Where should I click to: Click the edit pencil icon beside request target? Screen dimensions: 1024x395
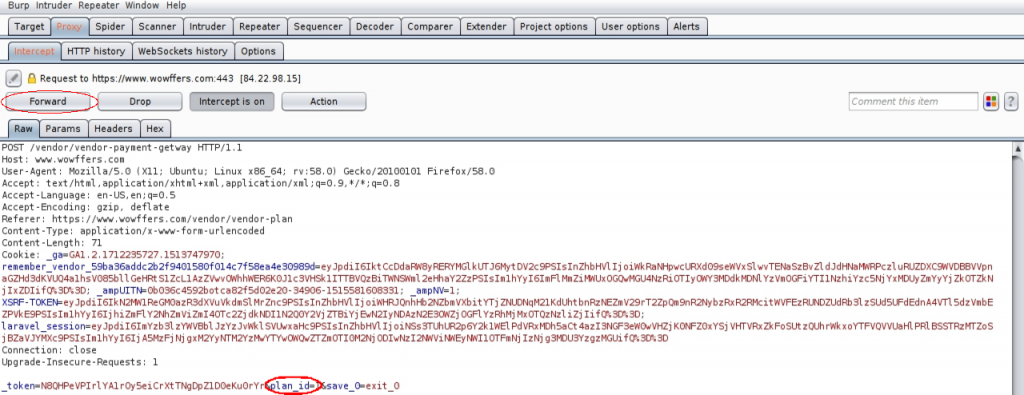point(14,78)
